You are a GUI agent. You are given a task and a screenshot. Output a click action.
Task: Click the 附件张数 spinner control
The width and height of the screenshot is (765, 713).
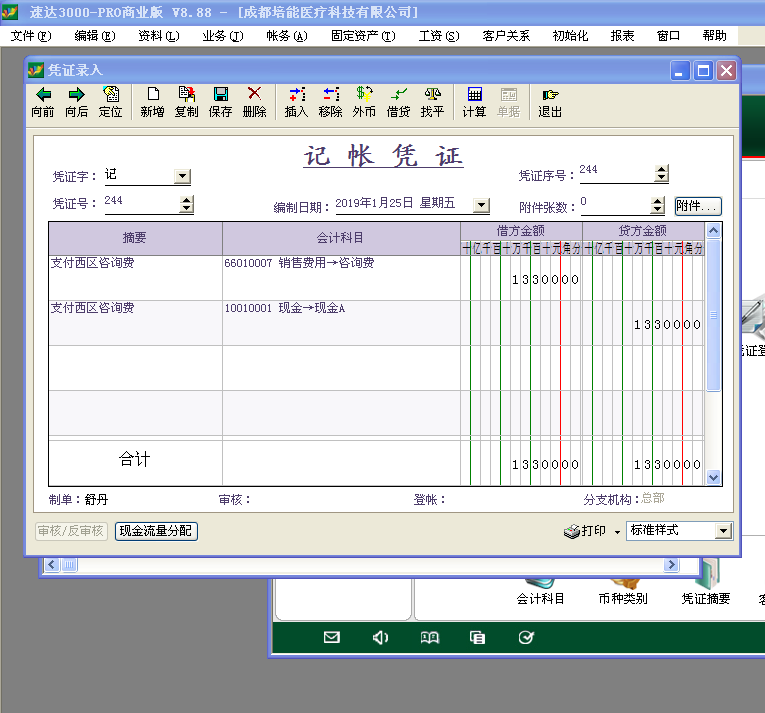(657, 206)
